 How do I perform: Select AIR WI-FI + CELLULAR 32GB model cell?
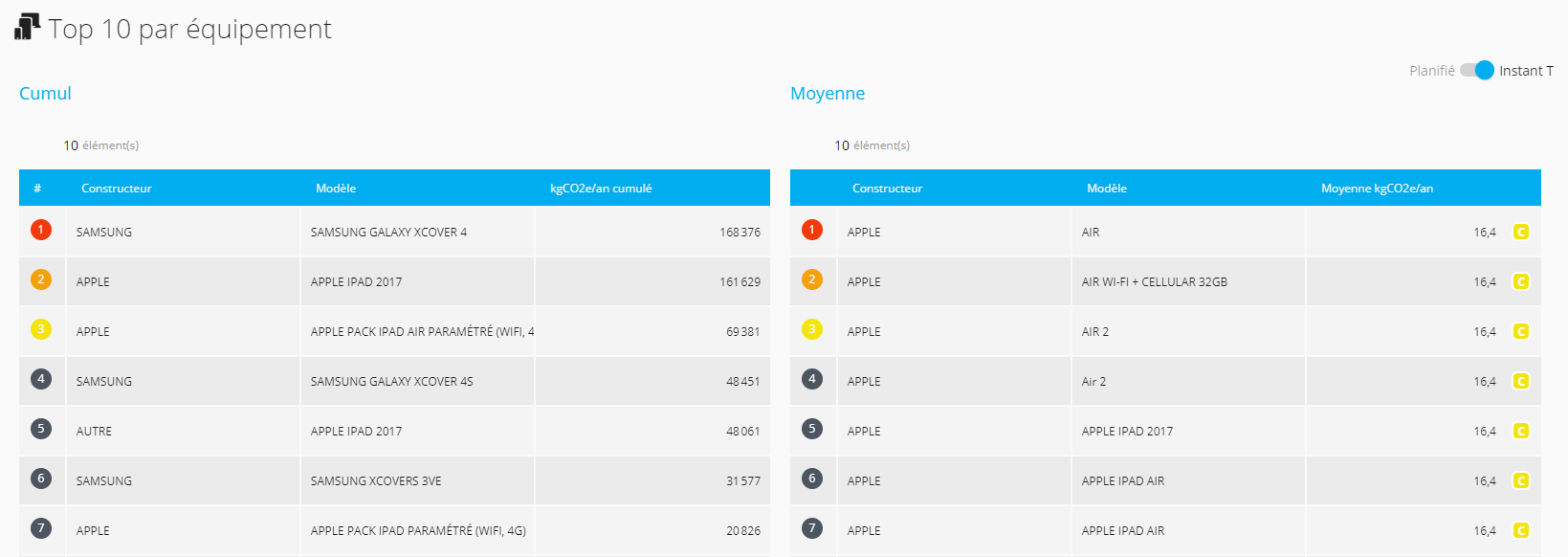coord(1188,281)
